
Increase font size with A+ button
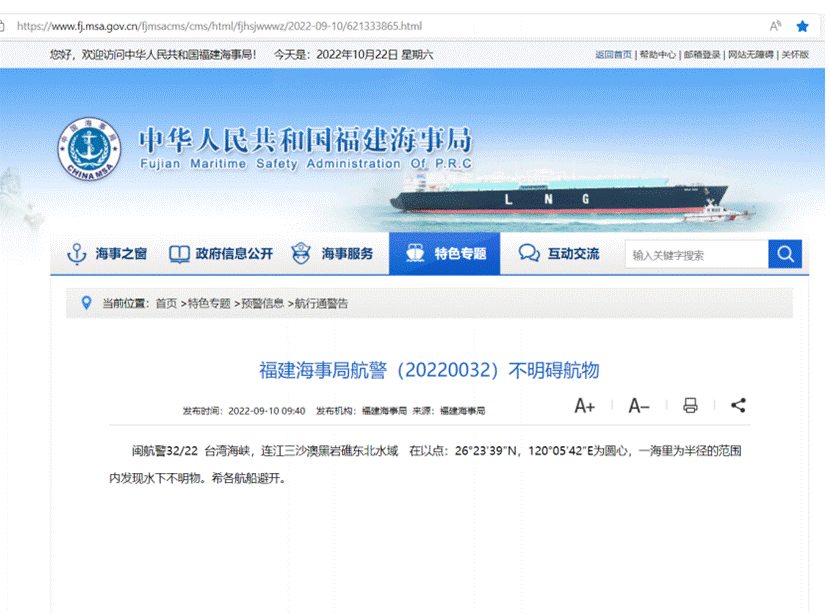[x=585, y=406]
